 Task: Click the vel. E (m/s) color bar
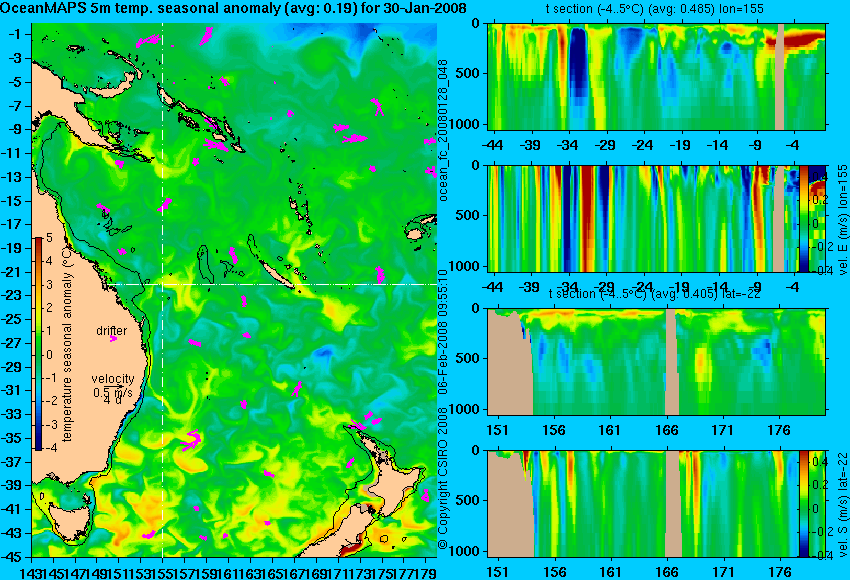(x=804, y=219)
